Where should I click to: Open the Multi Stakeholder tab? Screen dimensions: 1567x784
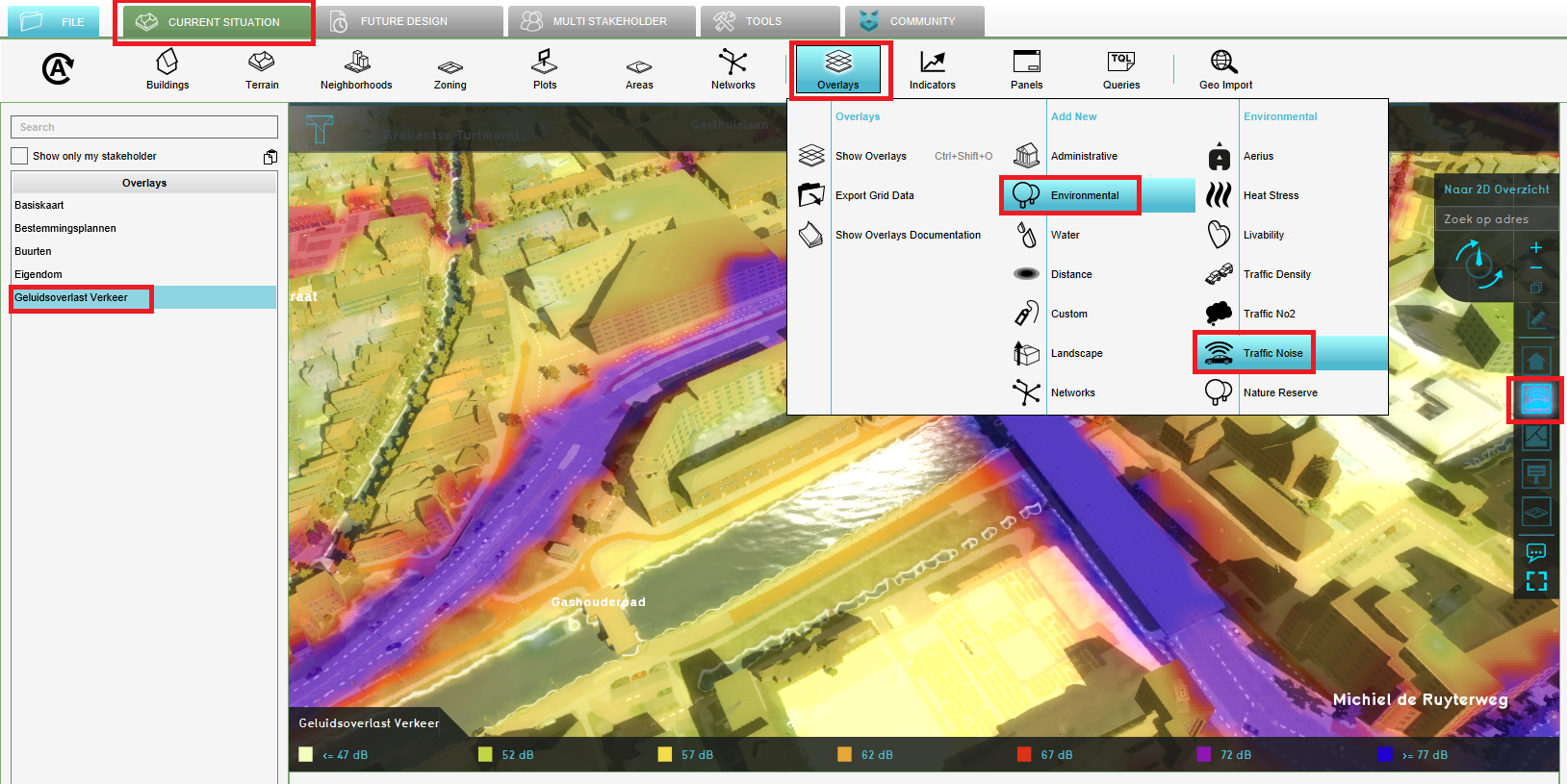point(609,21)
